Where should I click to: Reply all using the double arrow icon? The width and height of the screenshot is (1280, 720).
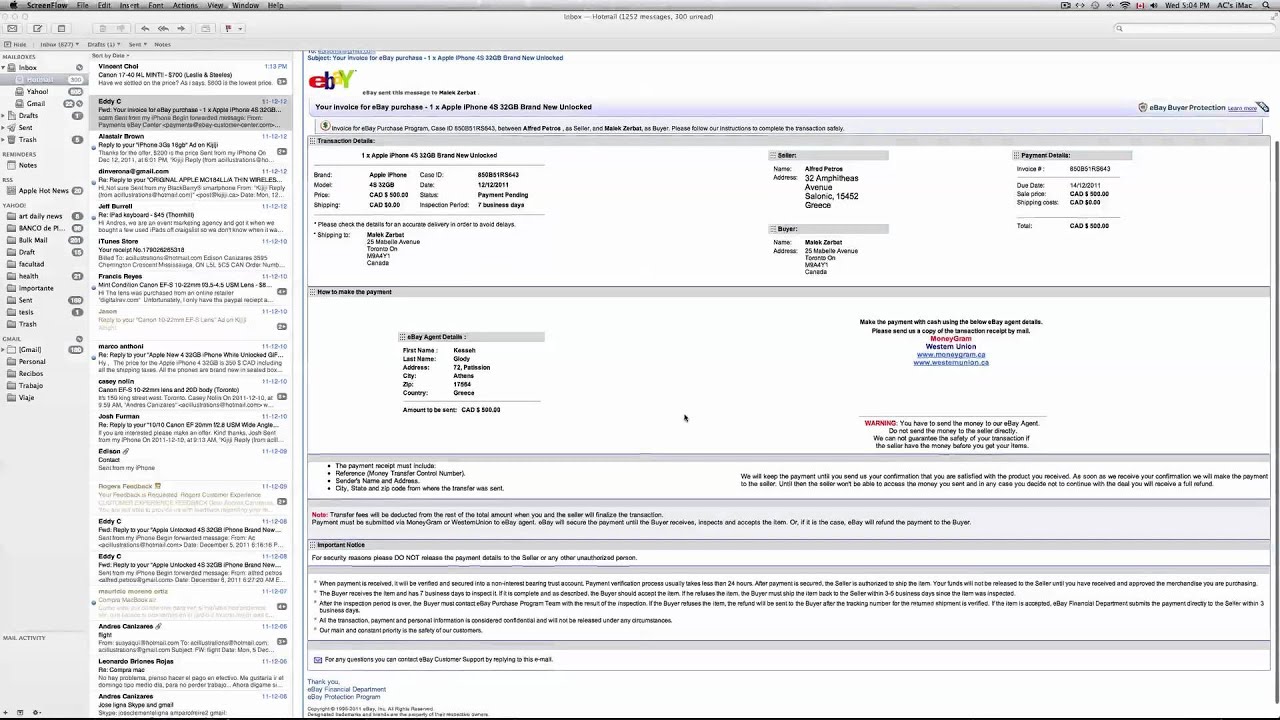click(163, 28)
